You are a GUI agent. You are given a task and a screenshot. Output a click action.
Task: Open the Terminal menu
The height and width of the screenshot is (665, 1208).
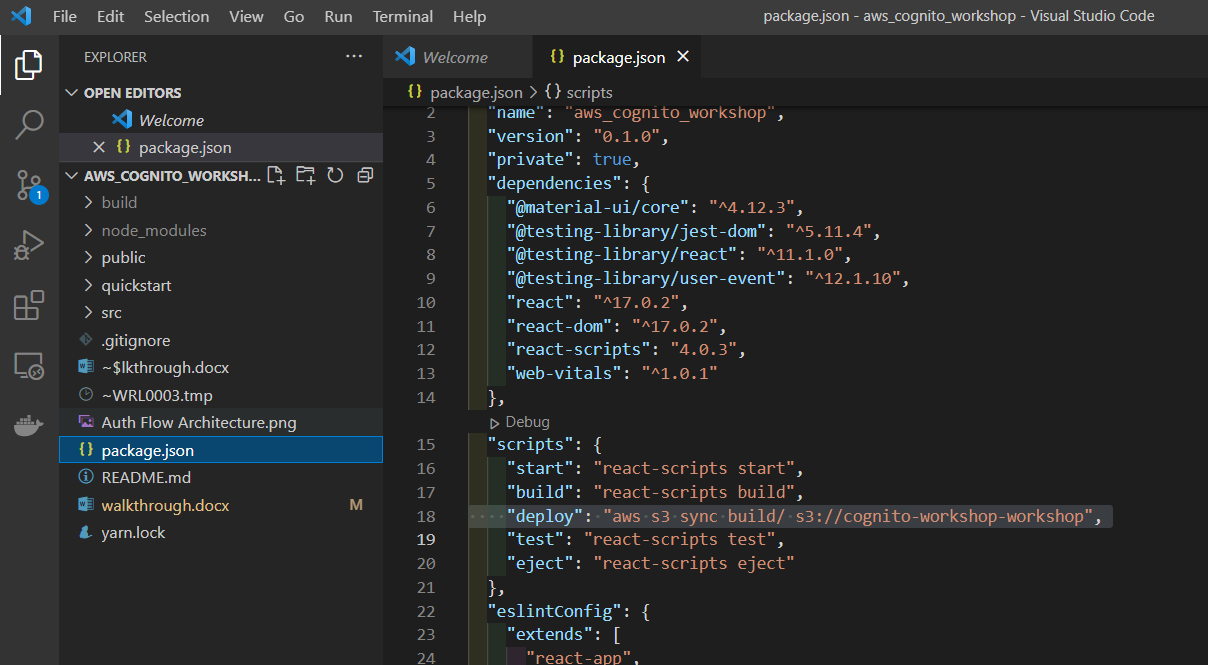click(403, 16)
